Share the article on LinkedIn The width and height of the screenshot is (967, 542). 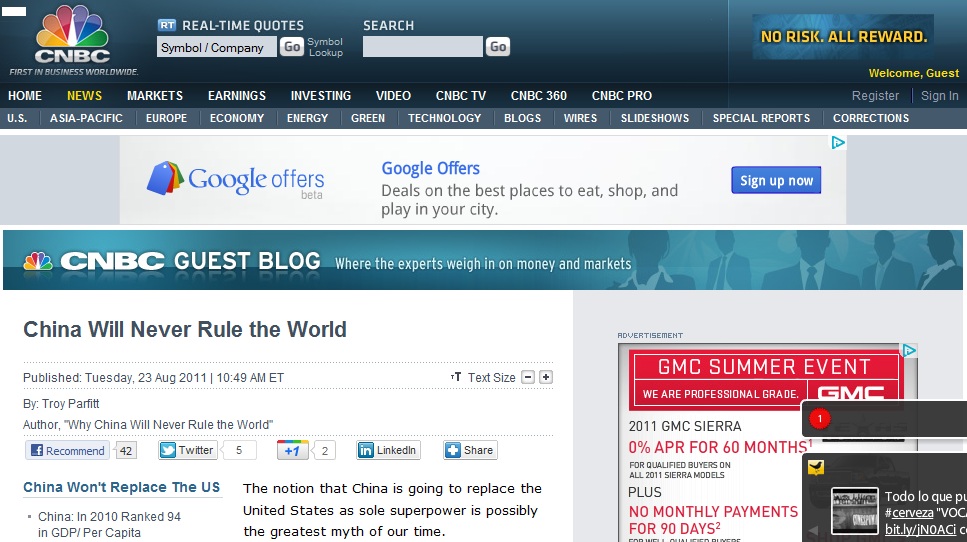click(388, 450)
